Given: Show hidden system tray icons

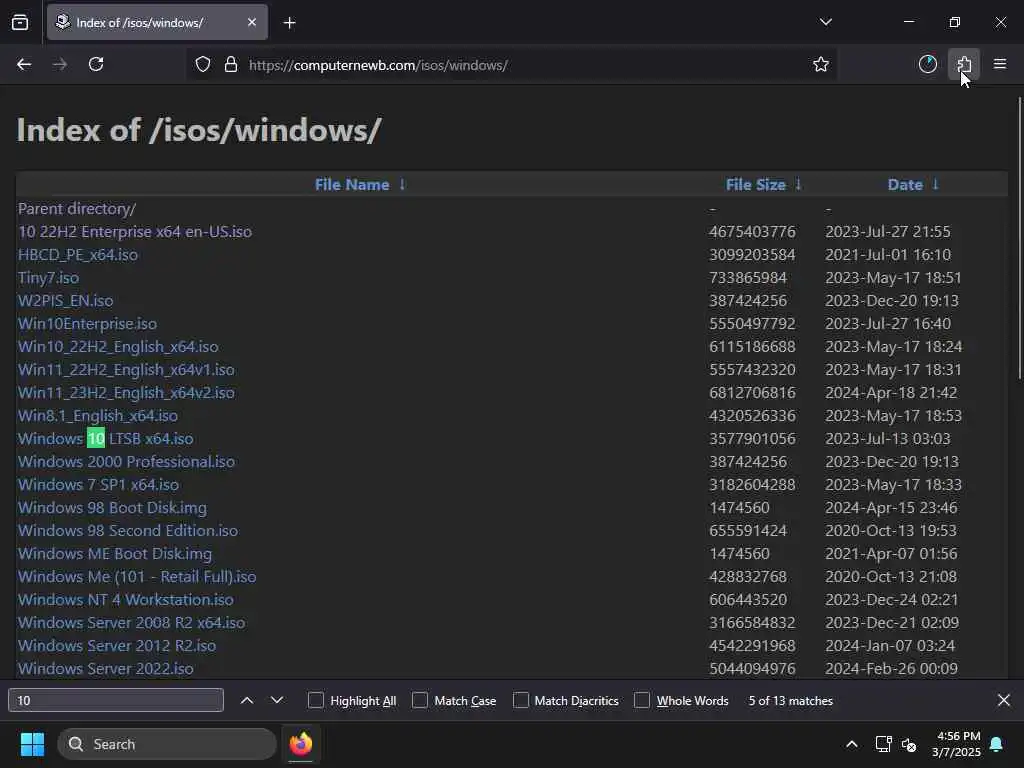Looking at the screenshot, I should [852, 744].
